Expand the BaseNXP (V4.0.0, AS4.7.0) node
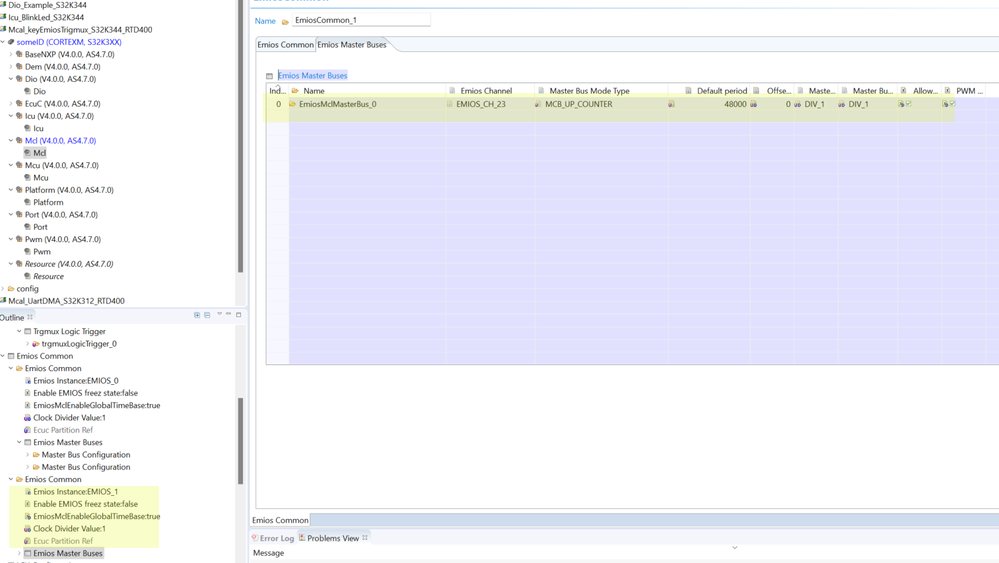Screen dimensions: 999x563 coord(11,55)
